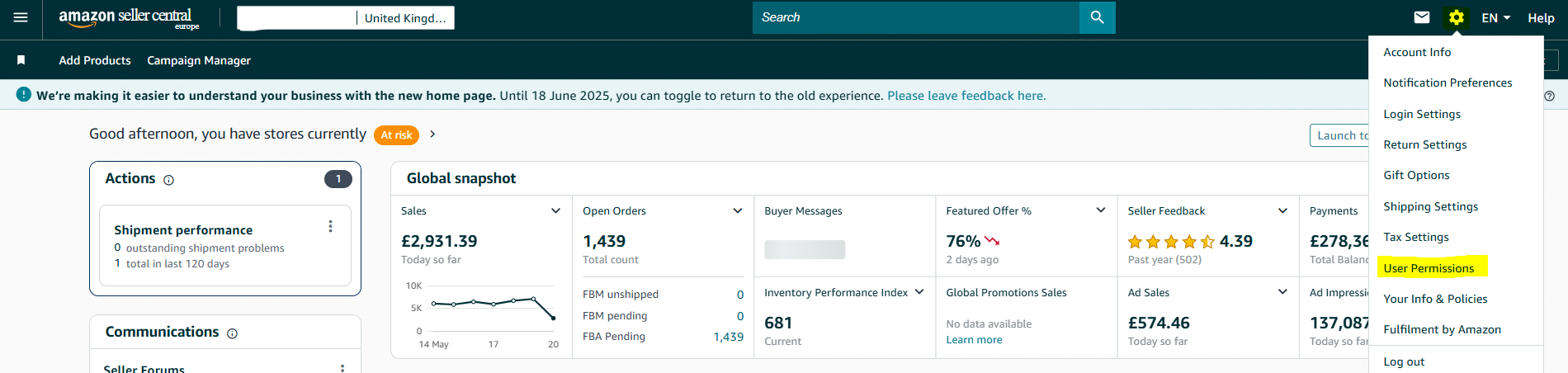
Task: Click the Add Products link
Action: coord(95,60)
